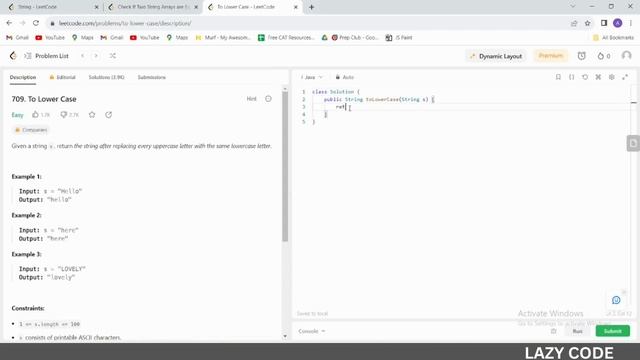This screenshot has height=360, width=640.
Task: Bookmark this page star icon
Action: [588, 23]
